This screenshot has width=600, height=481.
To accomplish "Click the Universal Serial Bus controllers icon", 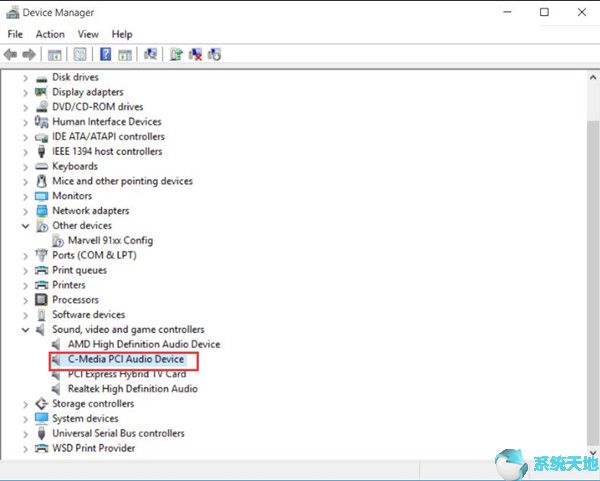I will pos(41,433).
